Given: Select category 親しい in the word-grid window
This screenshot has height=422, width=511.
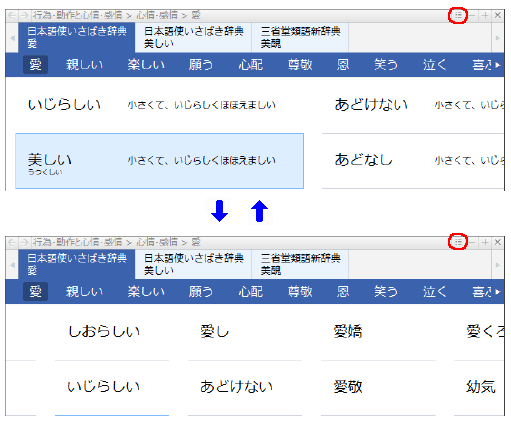Looking at the screenshot, I should pyautogui.click(x=84, y=292).
